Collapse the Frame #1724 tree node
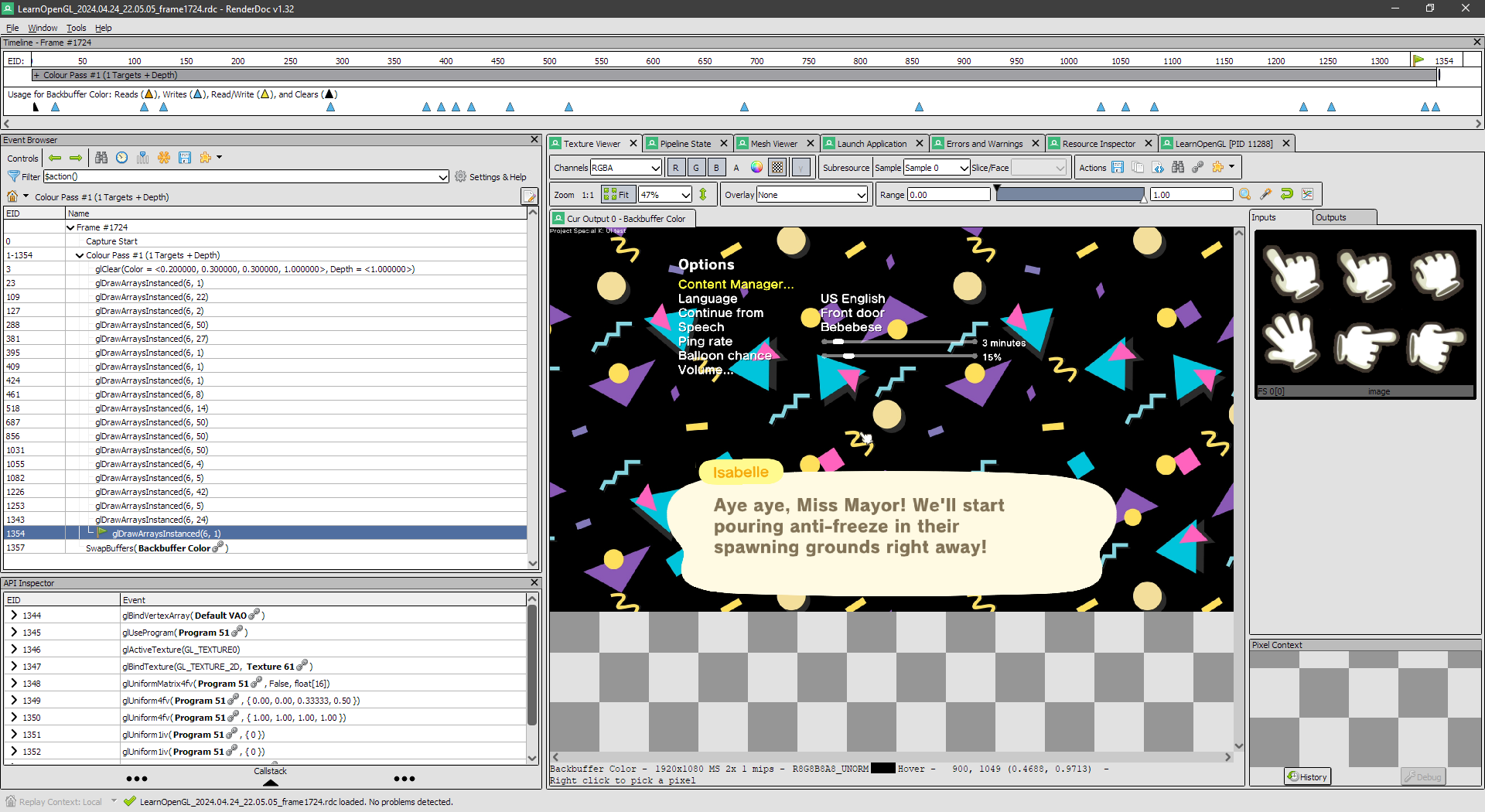The image size is (1485, 812). [x=70, y=227]
